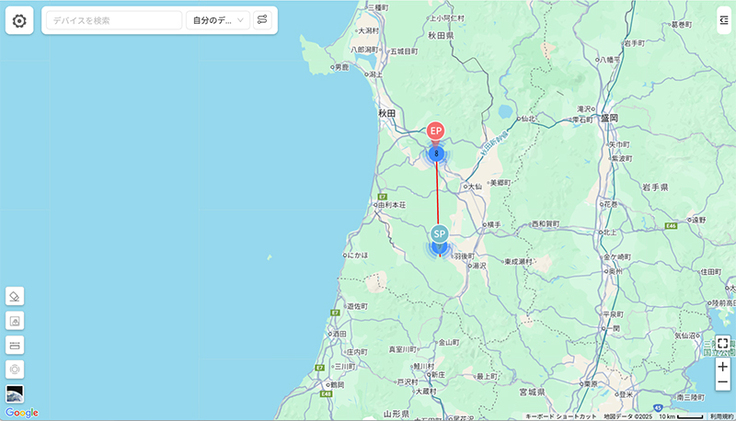
Task: Toggle the 10 km map scale
Action: [681, 417]
